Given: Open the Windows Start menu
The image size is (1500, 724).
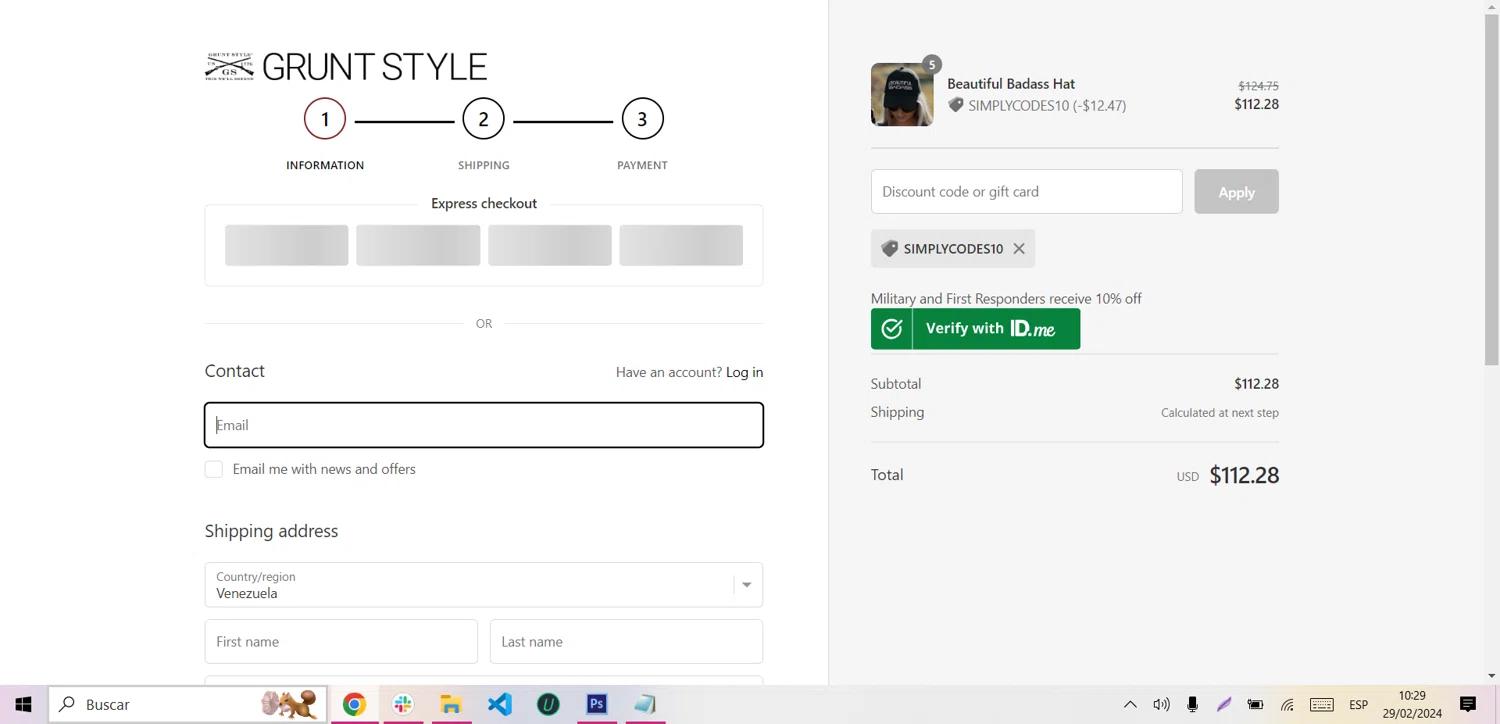Looking at the screenshot, I should coord(24,704).
